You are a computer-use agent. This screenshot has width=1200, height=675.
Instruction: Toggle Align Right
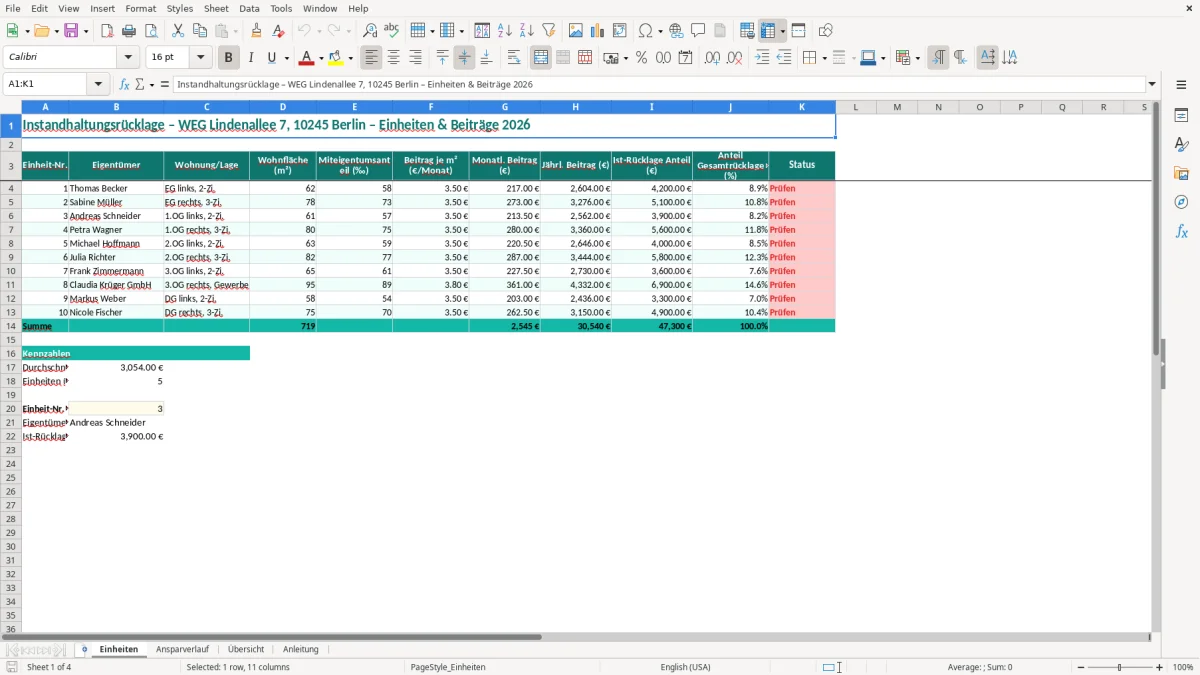pyautogui.click(x=415, y=58)
